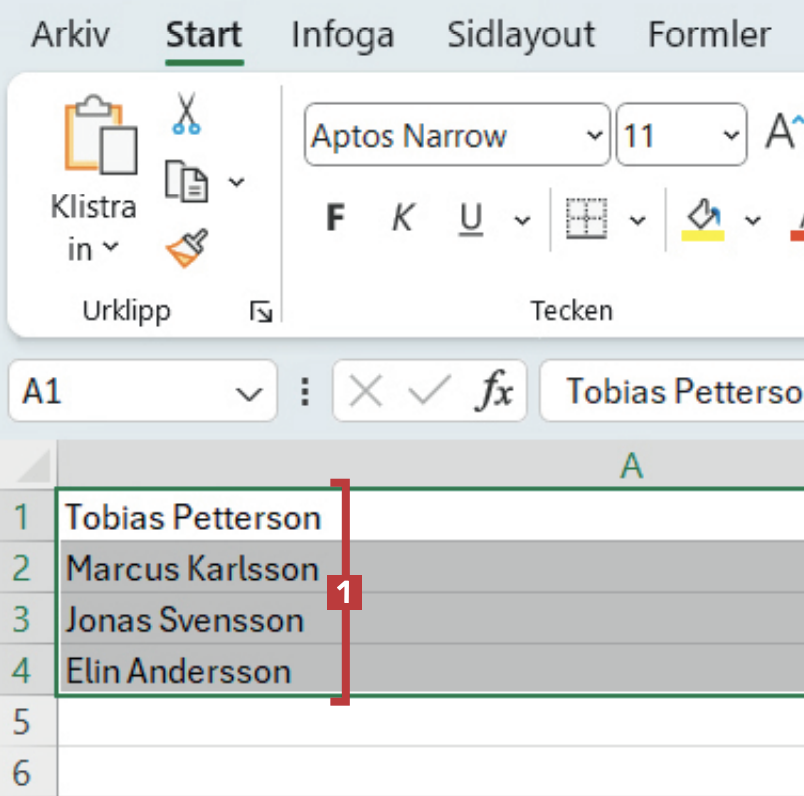The height and width of the screenshot is (796, 804).
Task: Confirm the entry with formula bar checkmark
Action: pyautogui.click(x=429, y=392)
